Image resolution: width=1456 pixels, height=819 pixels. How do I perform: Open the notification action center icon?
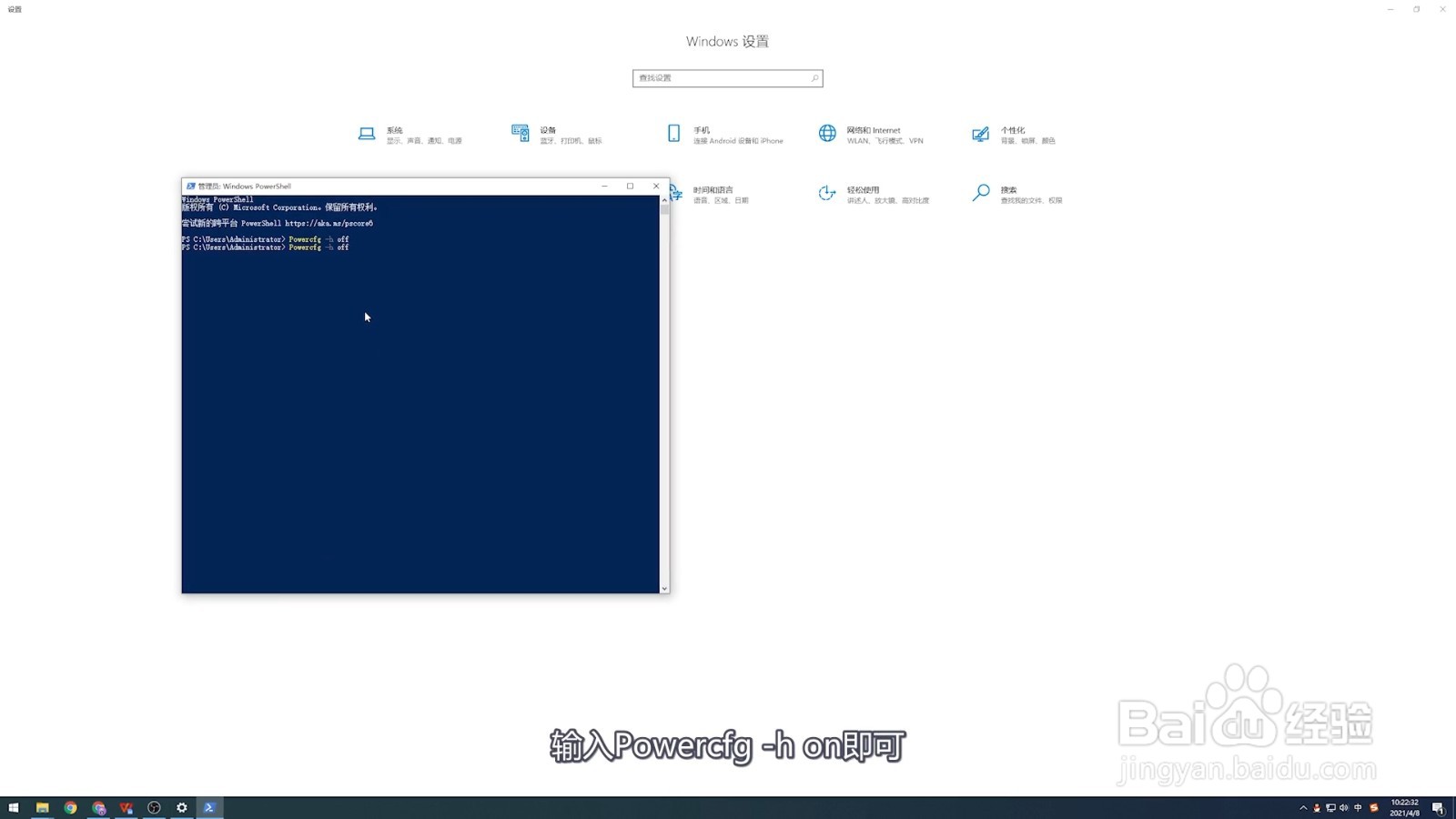[x=1438, y=808]
